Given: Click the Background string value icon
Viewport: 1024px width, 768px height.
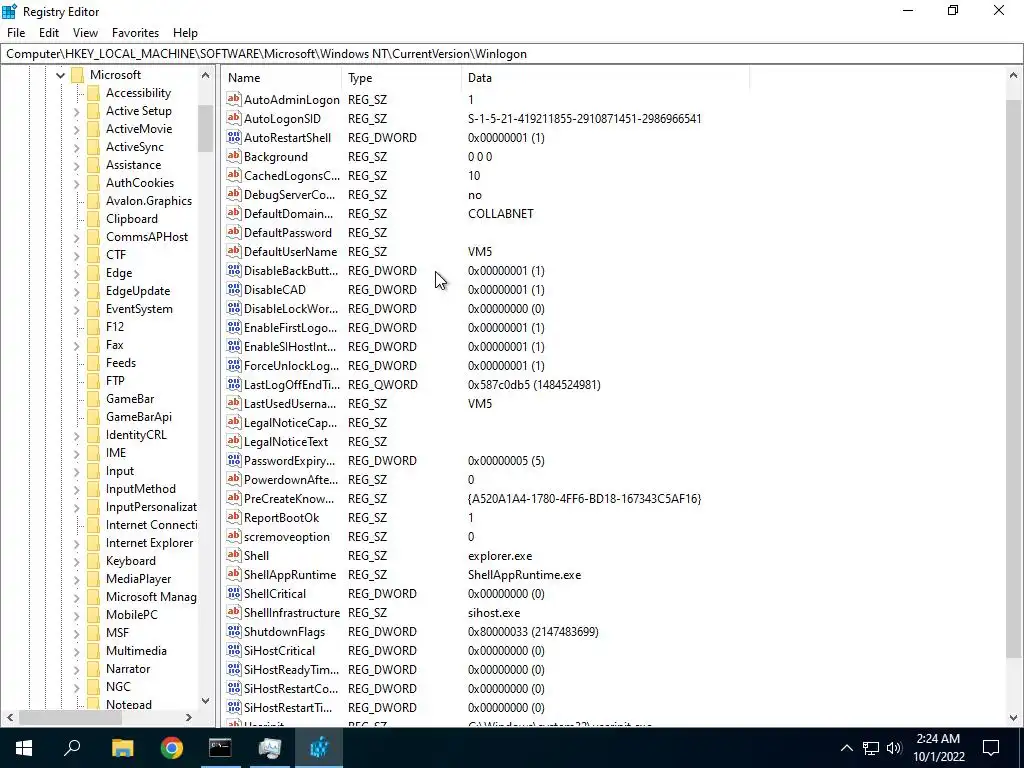Looking at the screenshot, I should pyautogui.click(x=233, y=156).
